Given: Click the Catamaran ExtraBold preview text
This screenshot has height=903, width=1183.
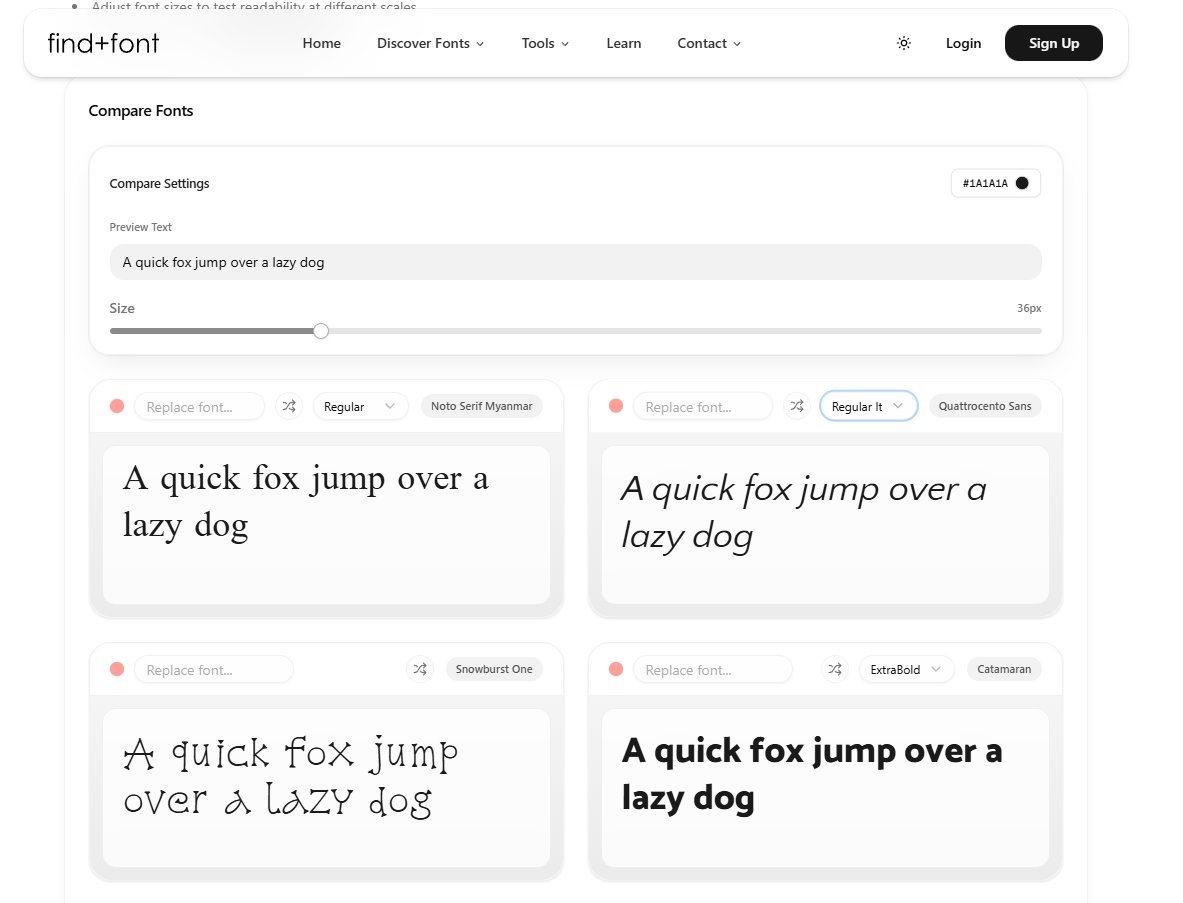Looking at the screenshot, I should click(x=812, y=774).
